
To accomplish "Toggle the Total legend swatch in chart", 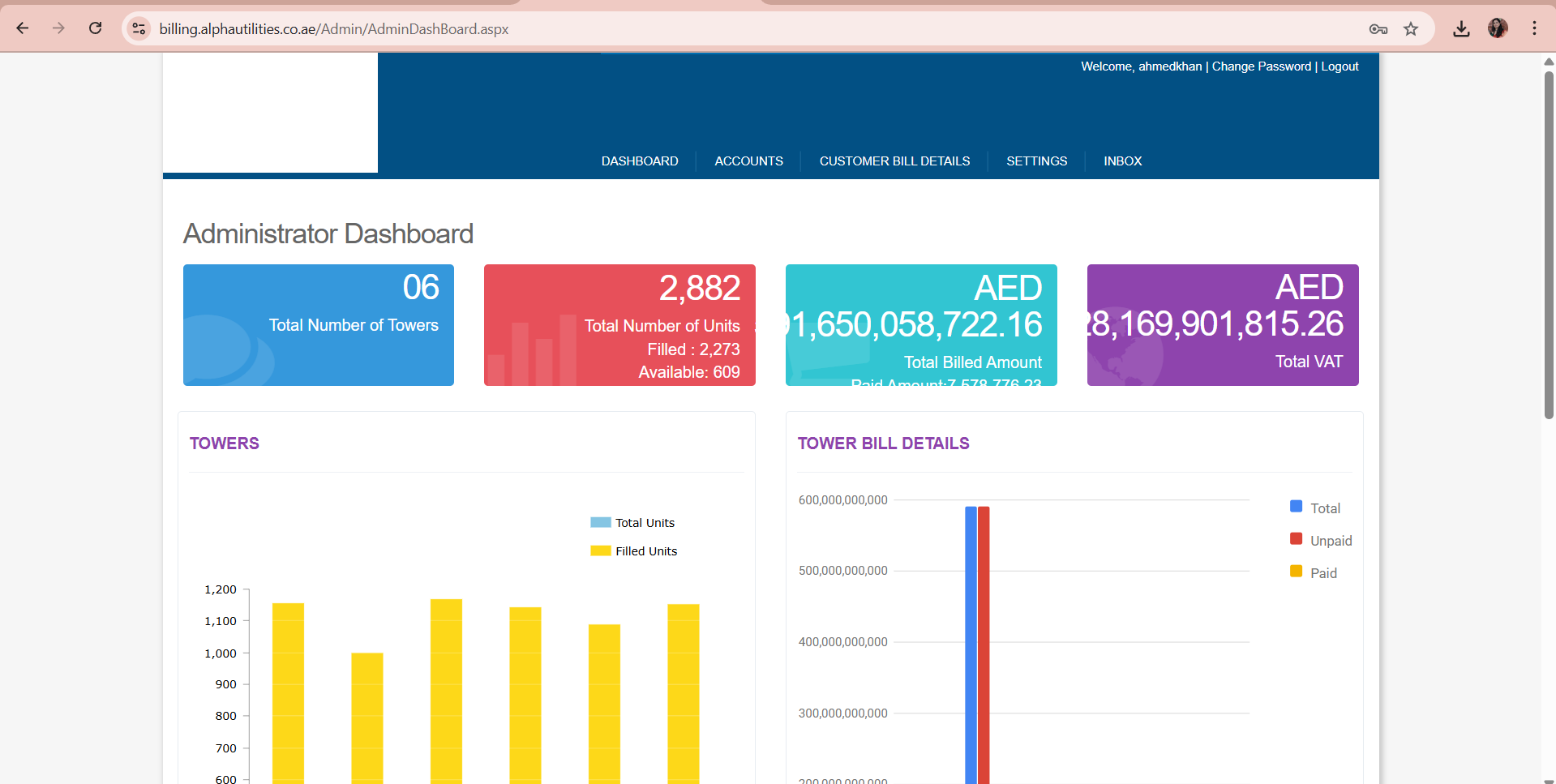I will (x=1296, y=507).
